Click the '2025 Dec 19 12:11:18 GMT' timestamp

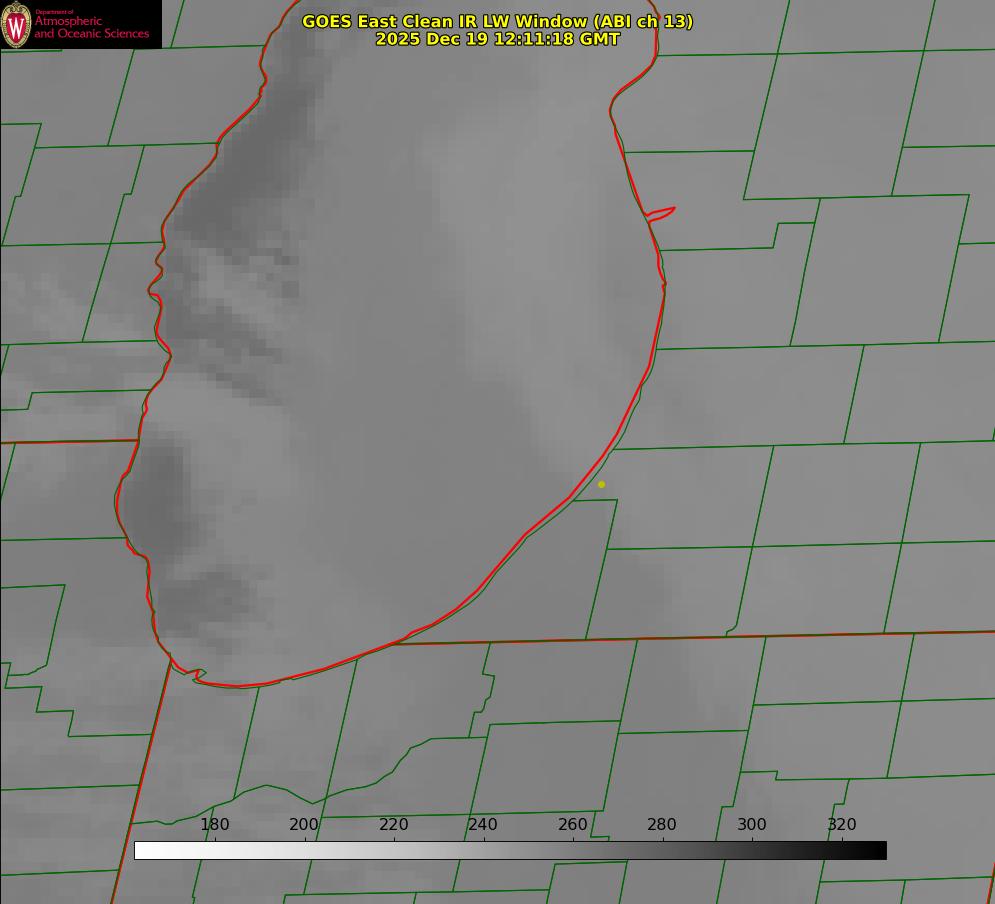coord(498,39)
